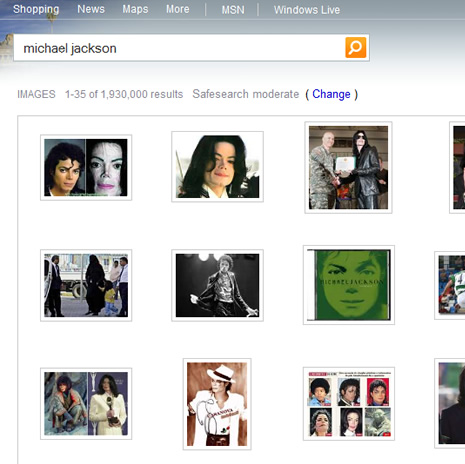Screen dimensions: 465x464
Task: Open the soldier handshake certificate thumbnail
Action: [348, 167]
